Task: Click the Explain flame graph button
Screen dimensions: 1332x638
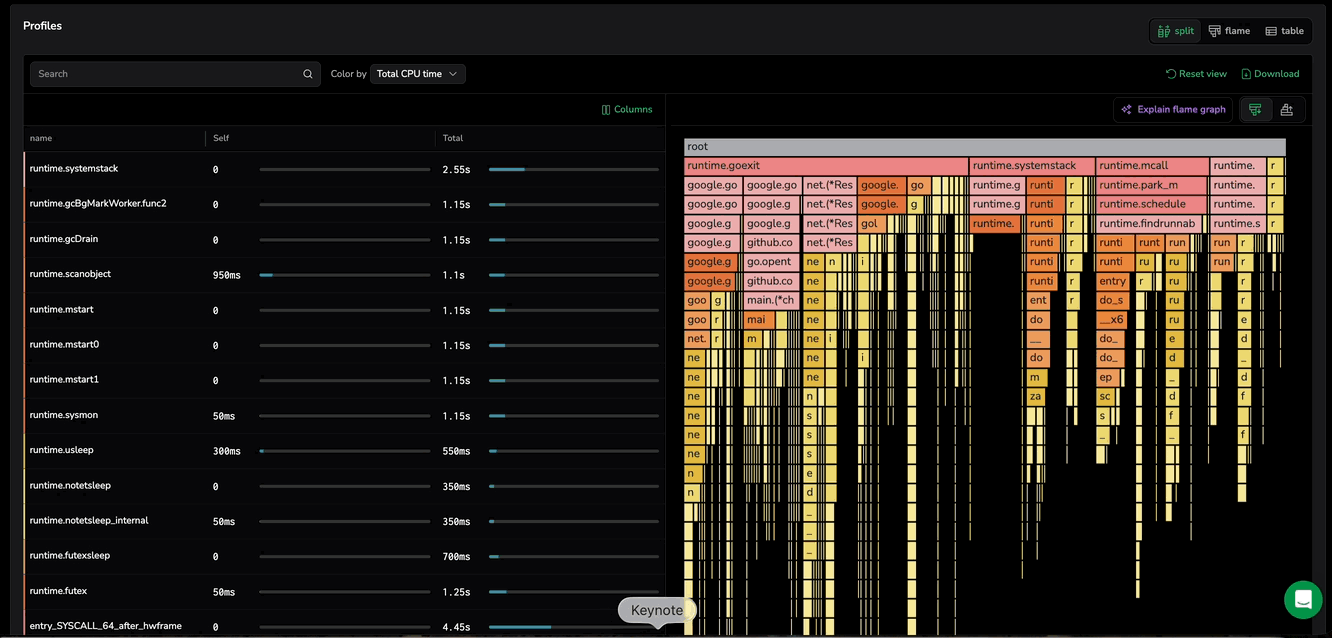Action: (1173, 110)
